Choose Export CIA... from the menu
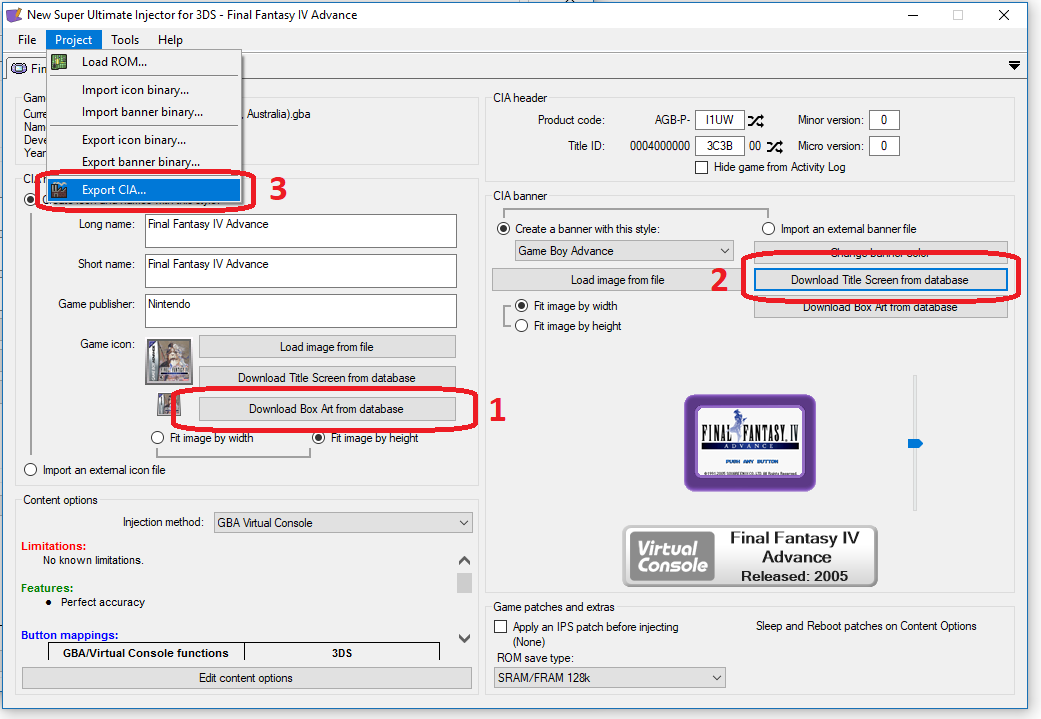The height and width of the screenshot is (719, 1041). click(144, 190)
